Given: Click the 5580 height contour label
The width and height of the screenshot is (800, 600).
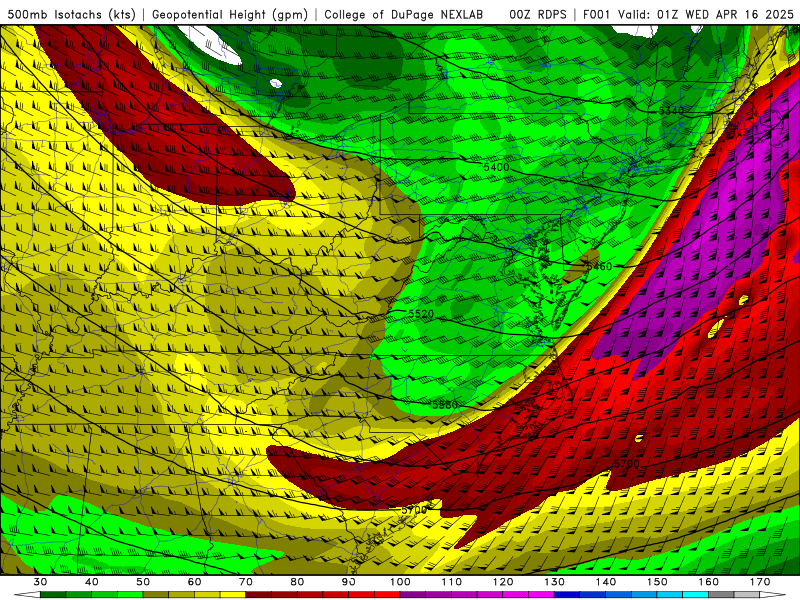Looking at the screenshot, I should click(x=445, y=405).
